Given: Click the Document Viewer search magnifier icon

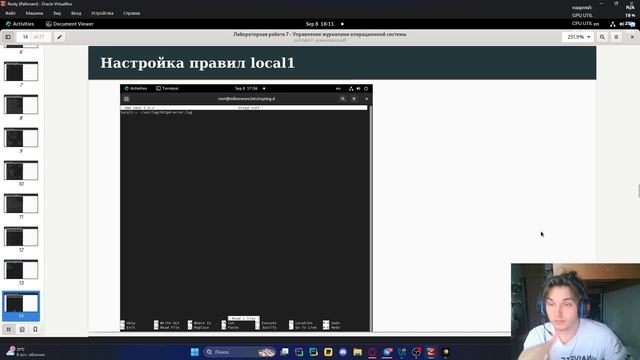Looking at the screenshot, I should [x=602, y=37].
